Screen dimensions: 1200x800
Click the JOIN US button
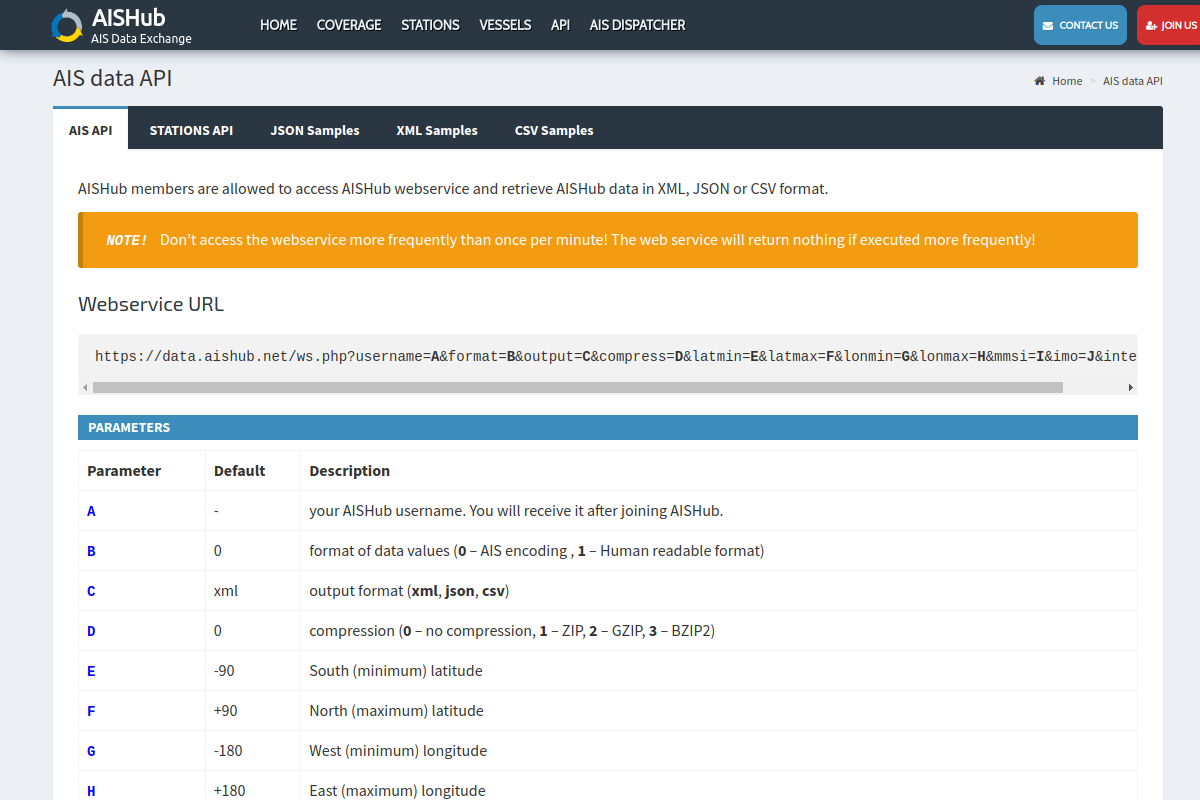pos(1169,25)
